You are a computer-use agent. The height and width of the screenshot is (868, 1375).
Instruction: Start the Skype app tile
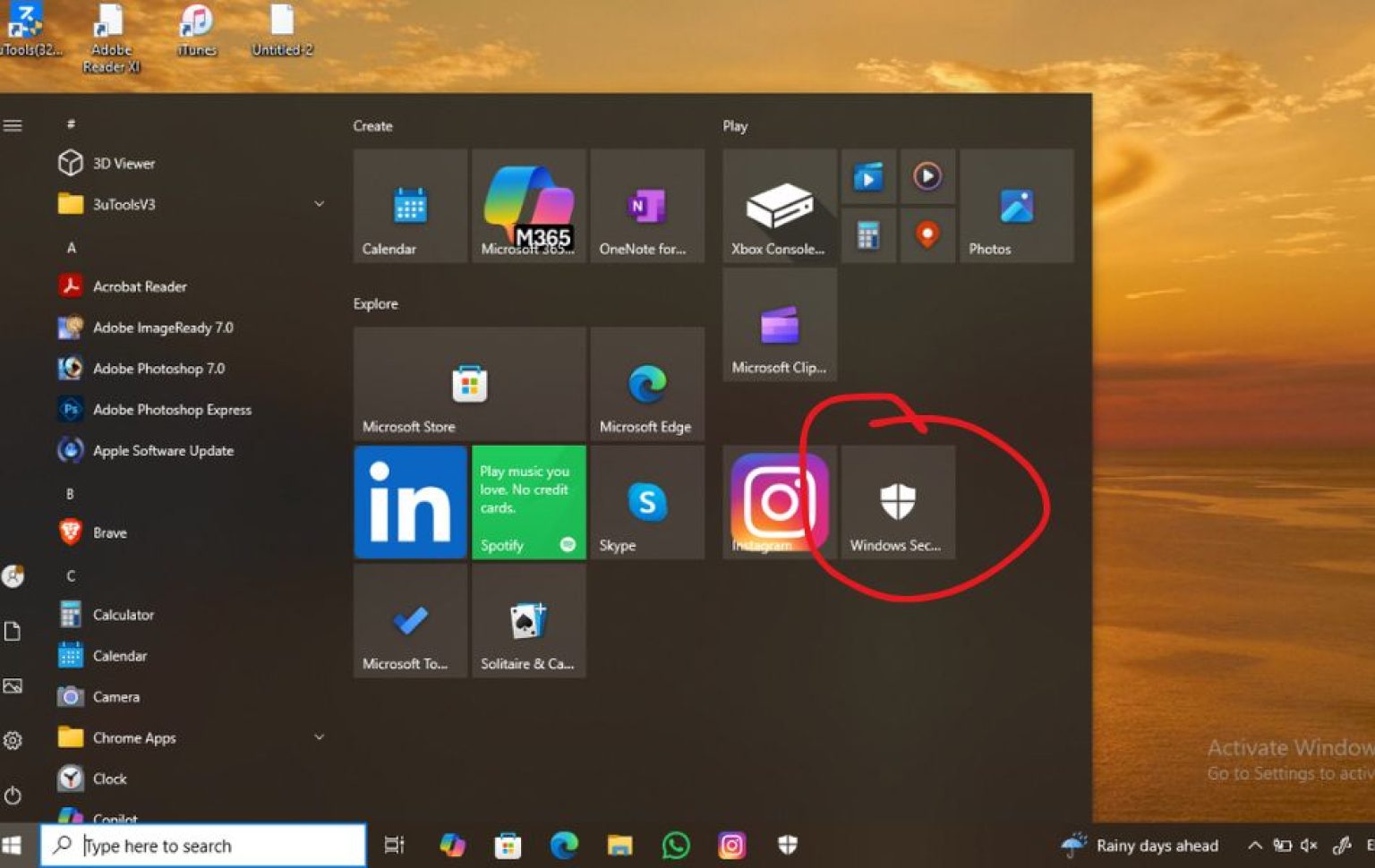coord(647,503)
